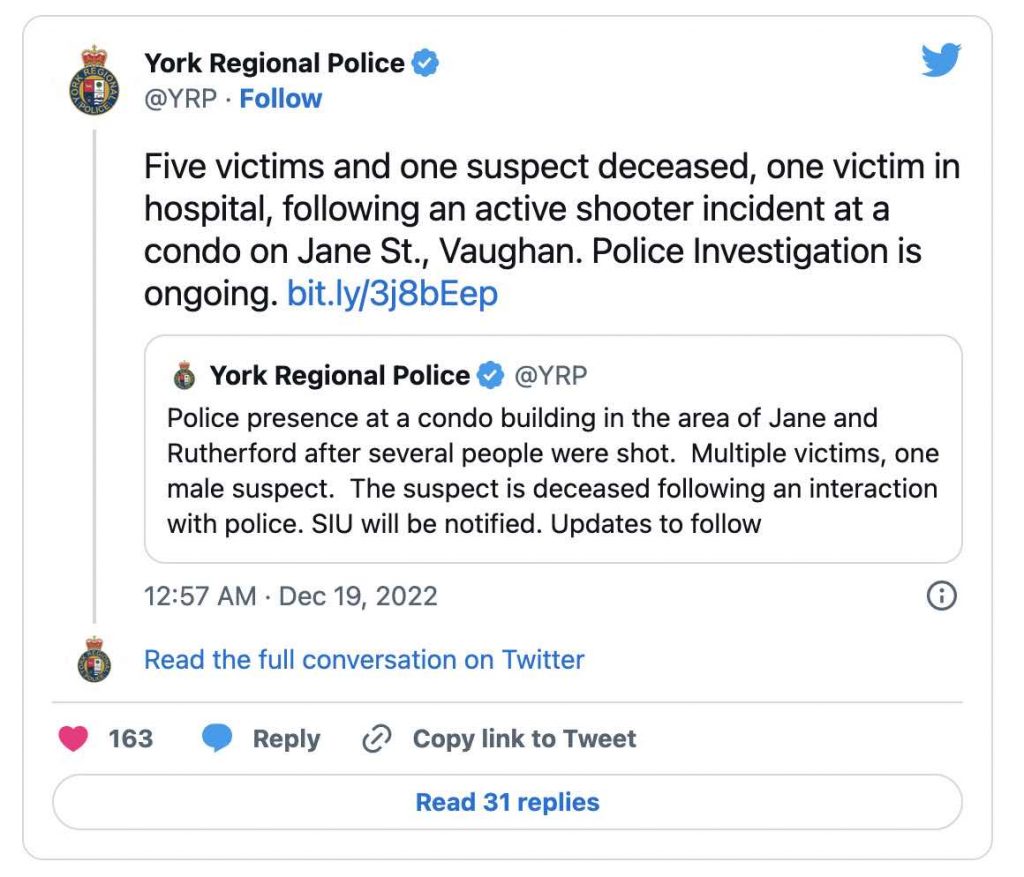The height and width of the screenshot is (877, 1024).
Task: Follow the @YRP account
Action: (x=280, y=99)
